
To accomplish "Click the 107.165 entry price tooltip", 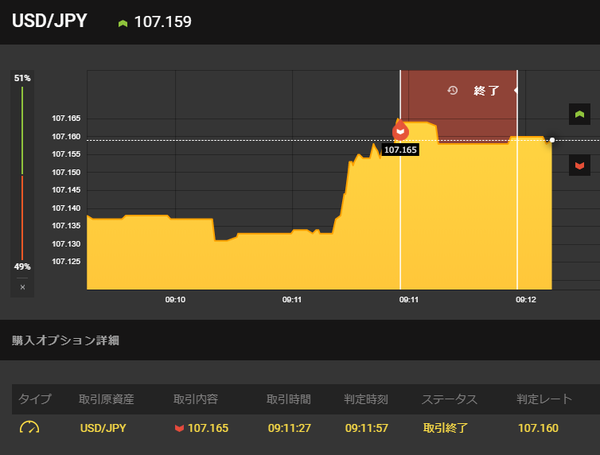I will 400,150.
